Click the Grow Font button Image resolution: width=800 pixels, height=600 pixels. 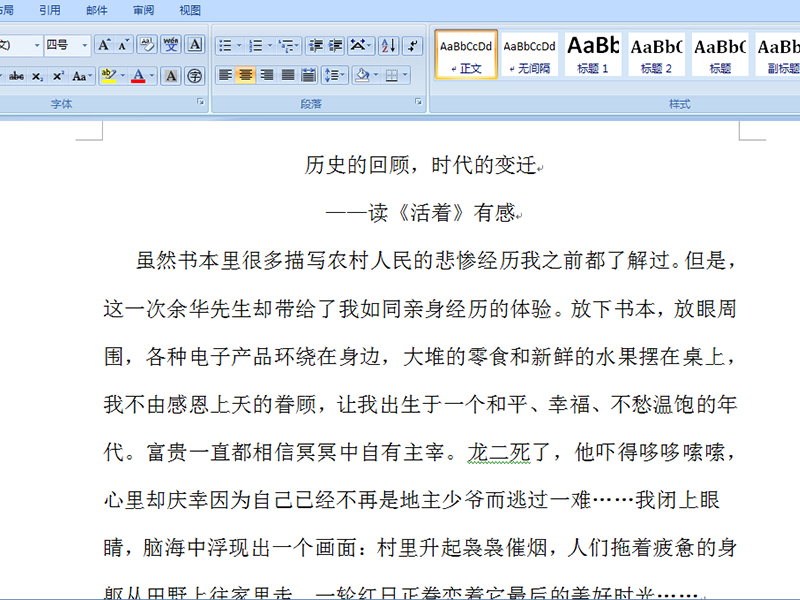click(104, 45)
